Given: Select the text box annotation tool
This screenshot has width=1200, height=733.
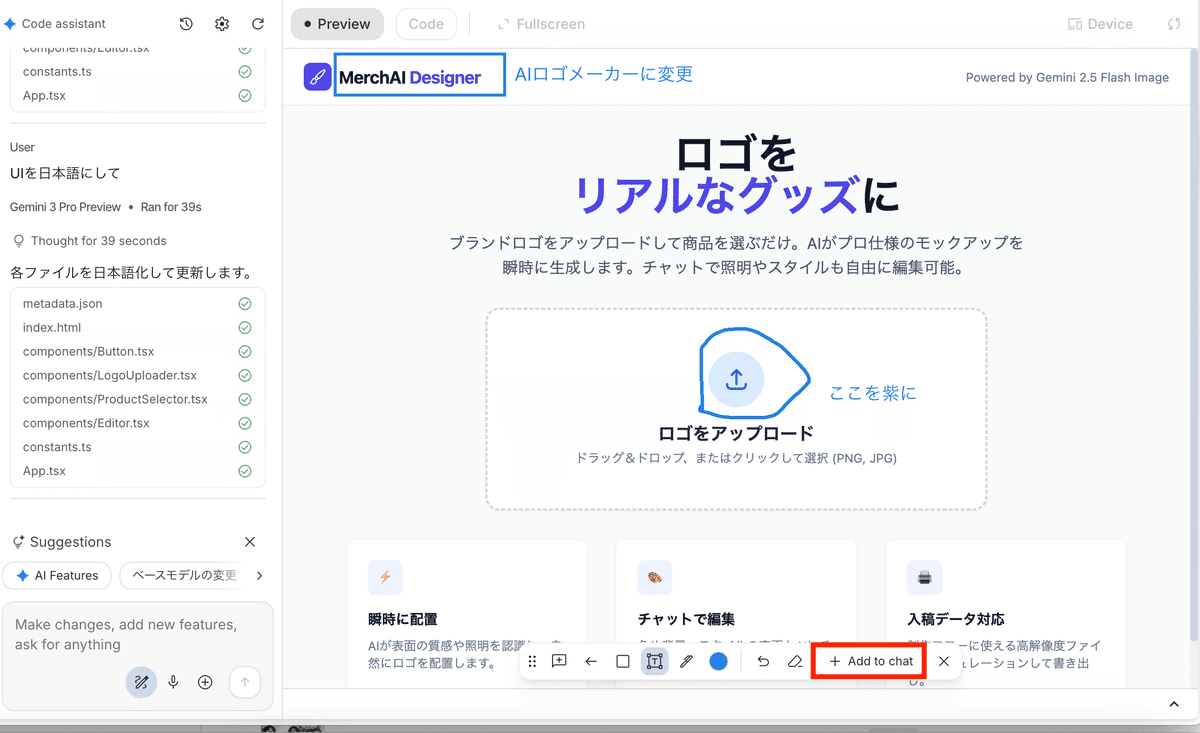Looking at the screenshot, I should [x=654, y=661].
